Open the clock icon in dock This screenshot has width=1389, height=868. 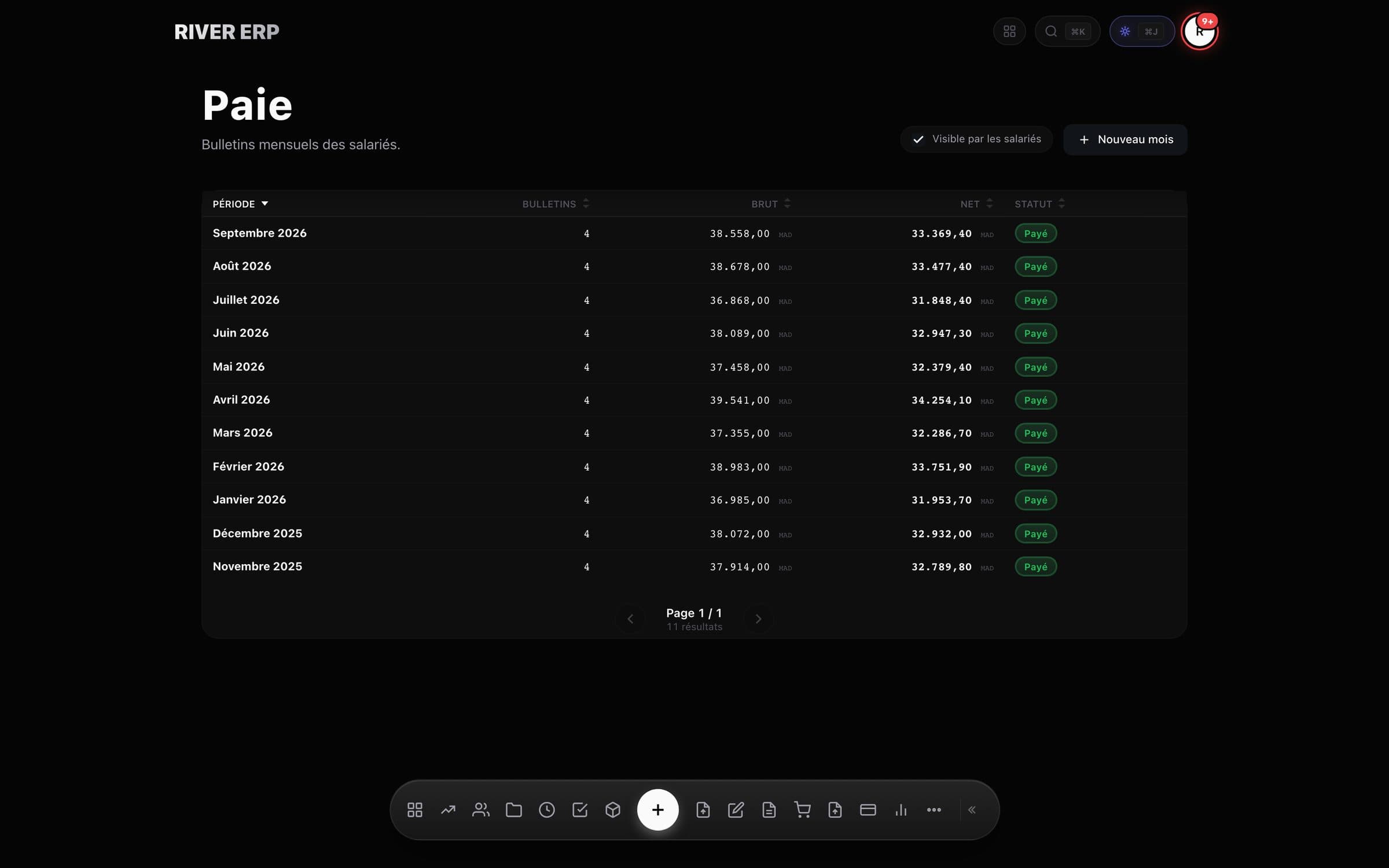tap(547, 810)
